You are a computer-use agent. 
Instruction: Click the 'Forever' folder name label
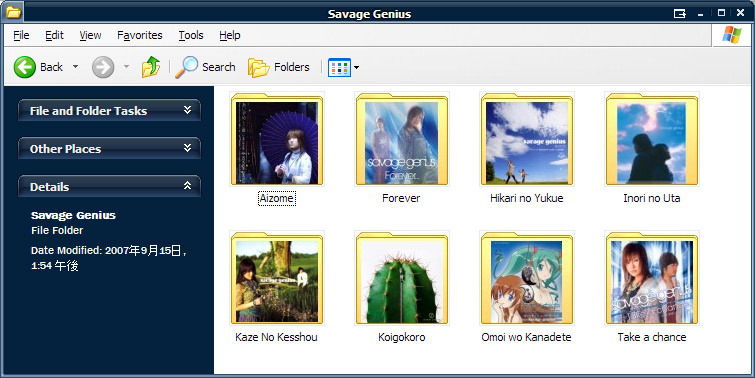tap(401, 198)
